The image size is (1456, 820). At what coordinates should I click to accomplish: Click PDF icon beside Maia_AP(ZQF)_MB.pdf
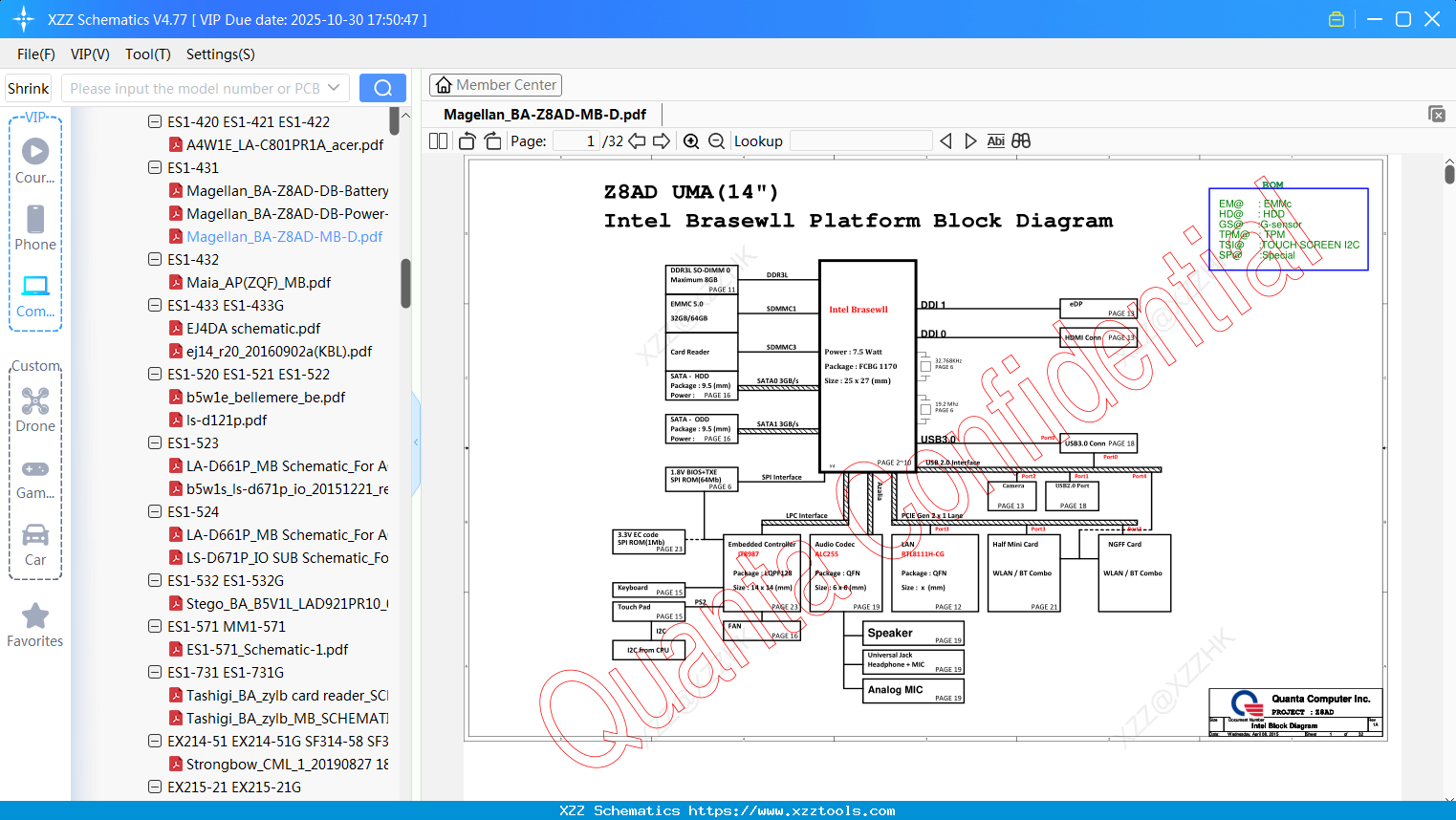pos(176,282)
